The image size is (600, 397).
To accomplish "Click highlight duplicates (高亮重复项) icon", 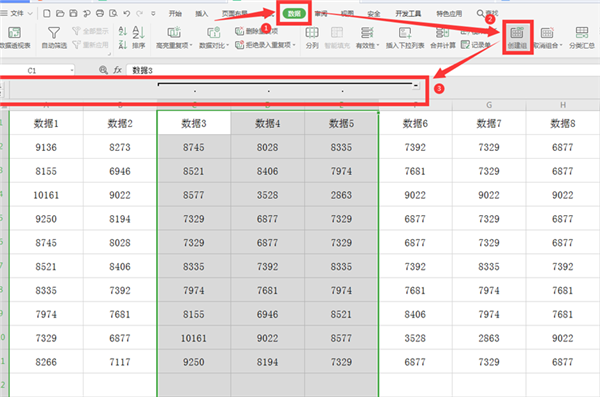I will tap(174, 33).
